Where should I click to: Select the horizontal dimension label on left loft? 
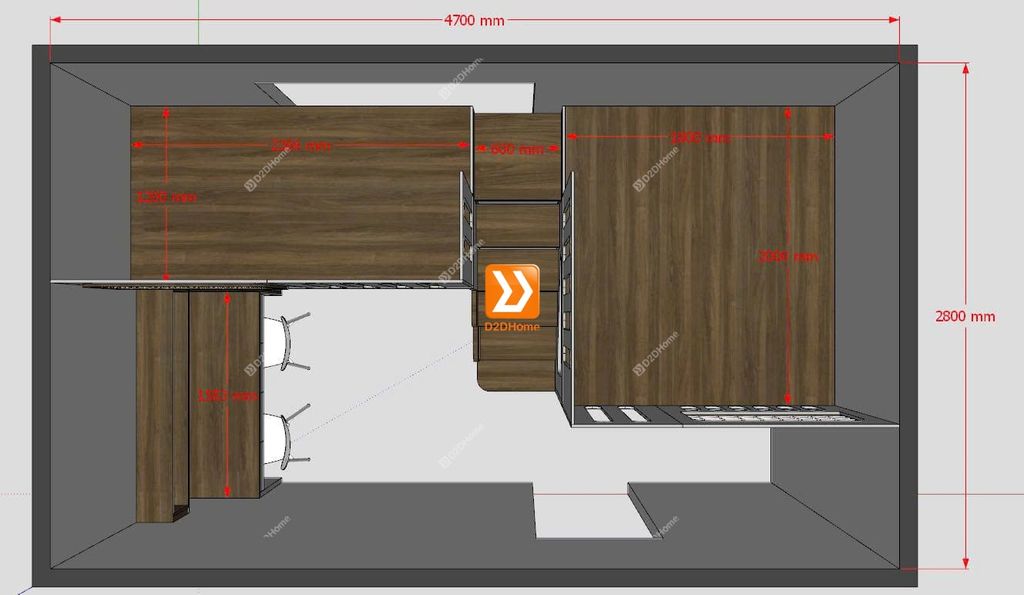pyautogui.click(x=300, y=146)
